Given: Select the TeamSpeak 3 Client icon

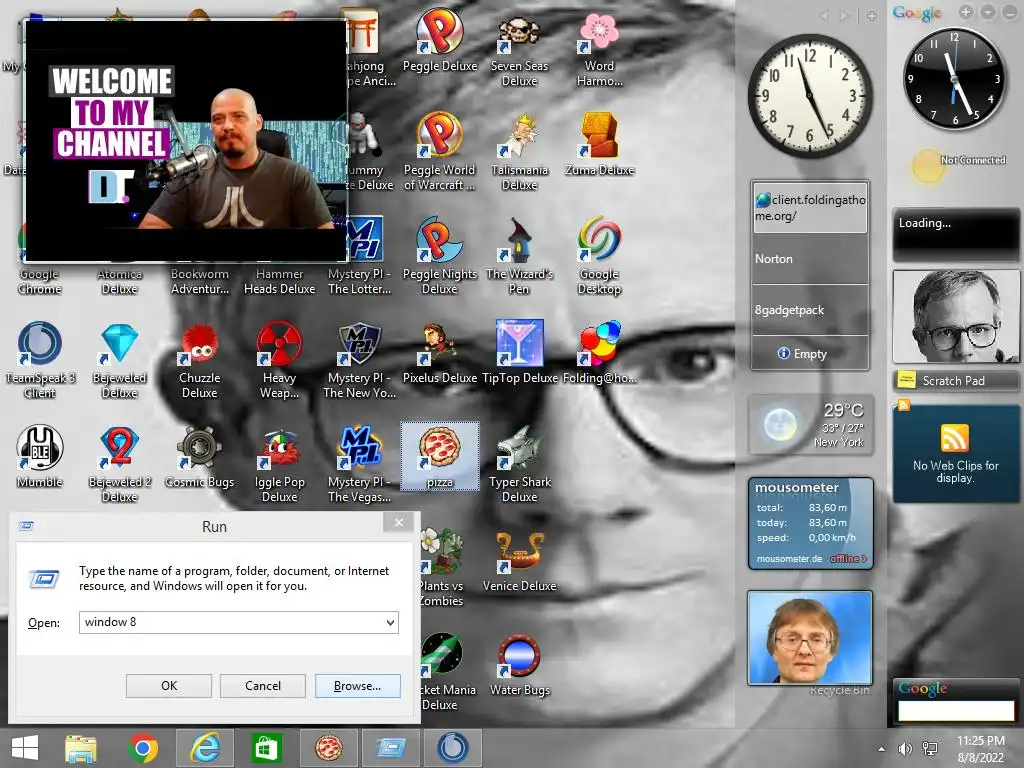Looking at the screenshot, I should pos(39,359).
